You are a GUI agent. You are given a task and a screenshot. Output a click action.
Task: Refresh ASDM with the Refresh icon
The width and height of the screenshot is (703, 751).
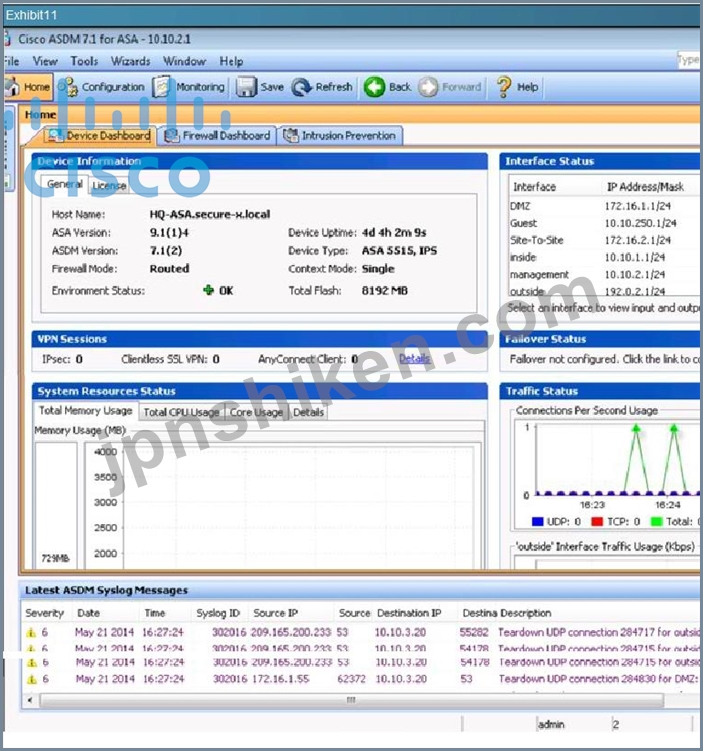coord(302,87)
